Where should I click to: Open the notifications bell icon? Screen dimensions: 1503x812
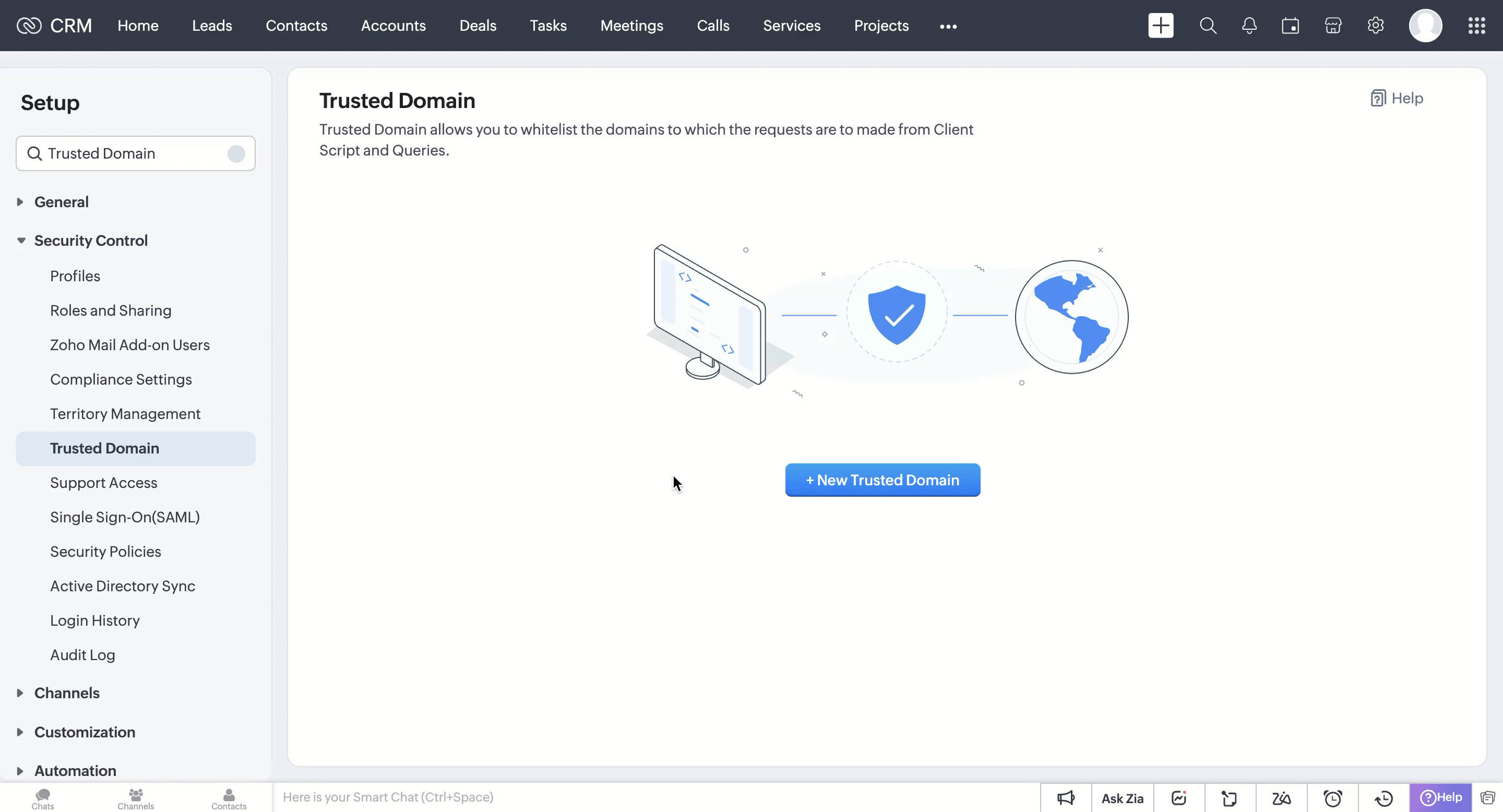(1249, 26)
